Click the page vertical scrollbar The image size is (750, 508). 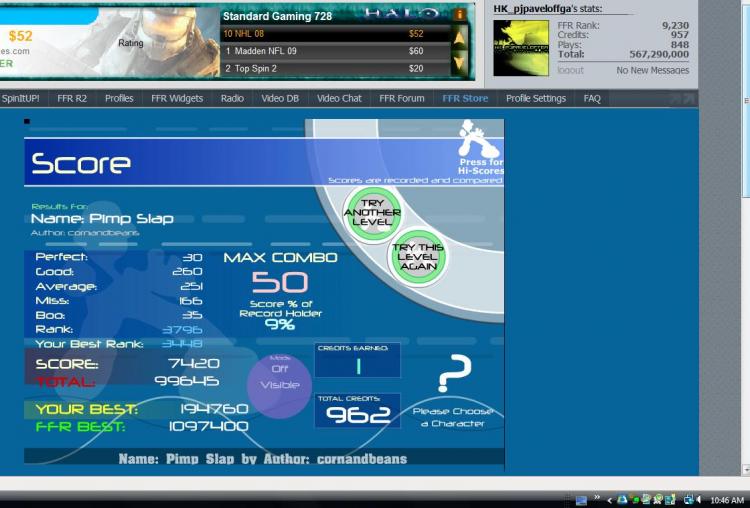pos(745,237)
